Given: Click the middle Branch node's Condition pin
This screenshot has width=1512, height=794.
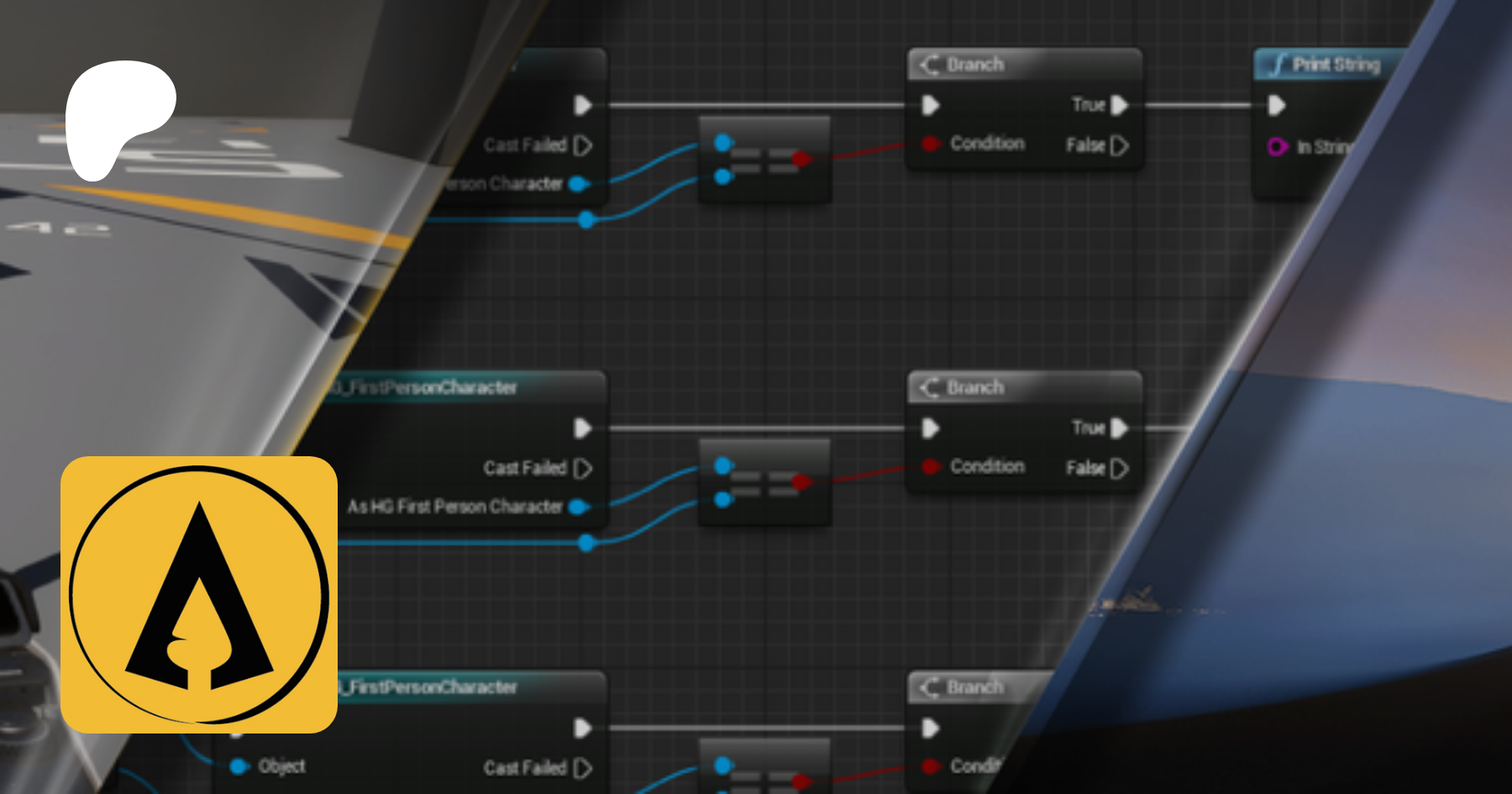Looking at the screenshot, I should (x=930, y=466).
